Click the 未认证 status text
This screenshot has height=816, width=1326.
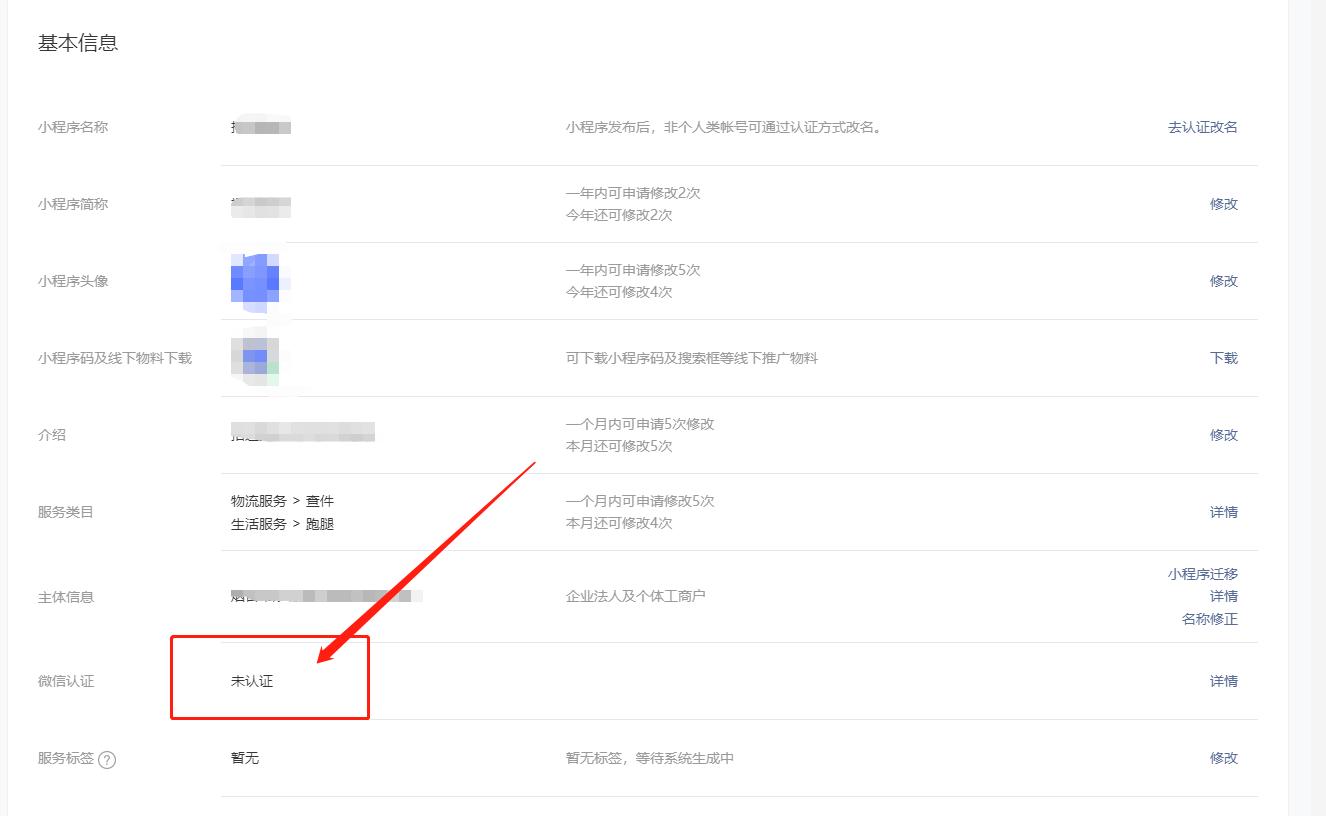252,681
